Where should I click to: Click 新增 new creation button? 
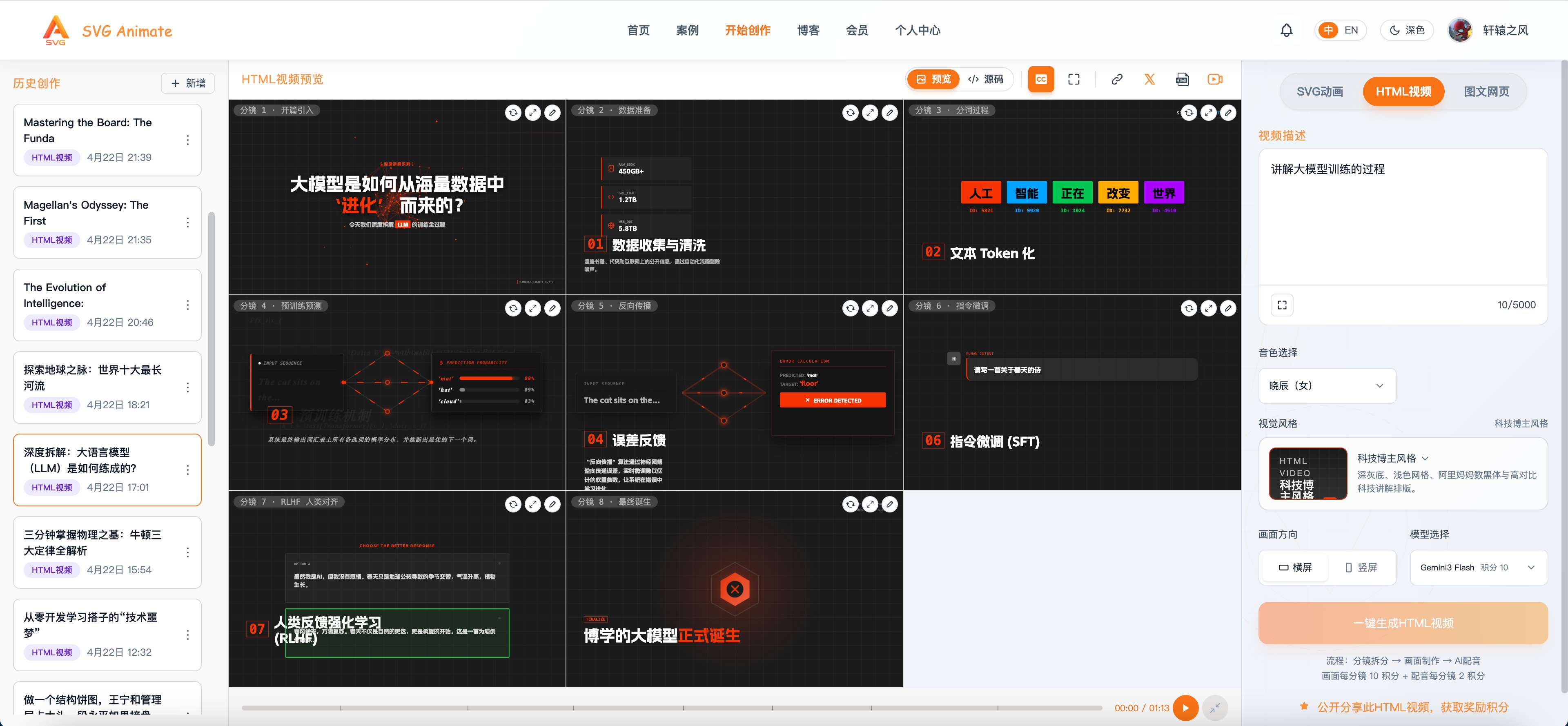[188, 83]
